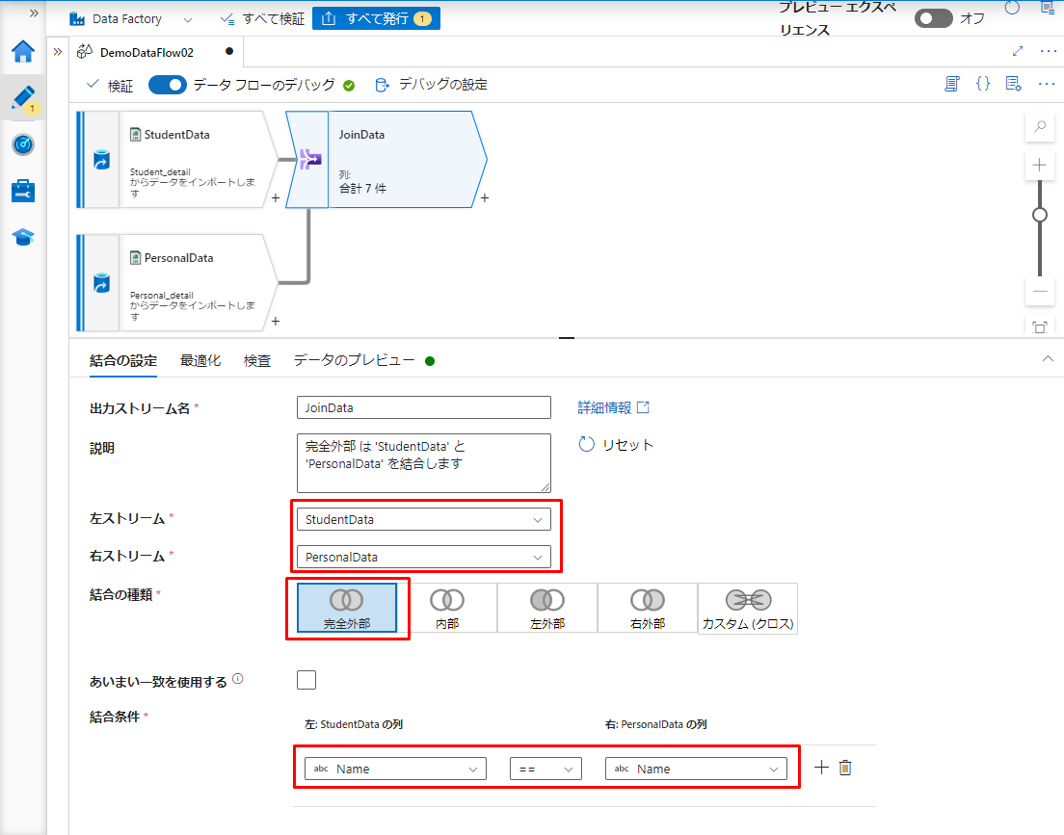Expand the resources pane chevron beside tab

(58, 52)
